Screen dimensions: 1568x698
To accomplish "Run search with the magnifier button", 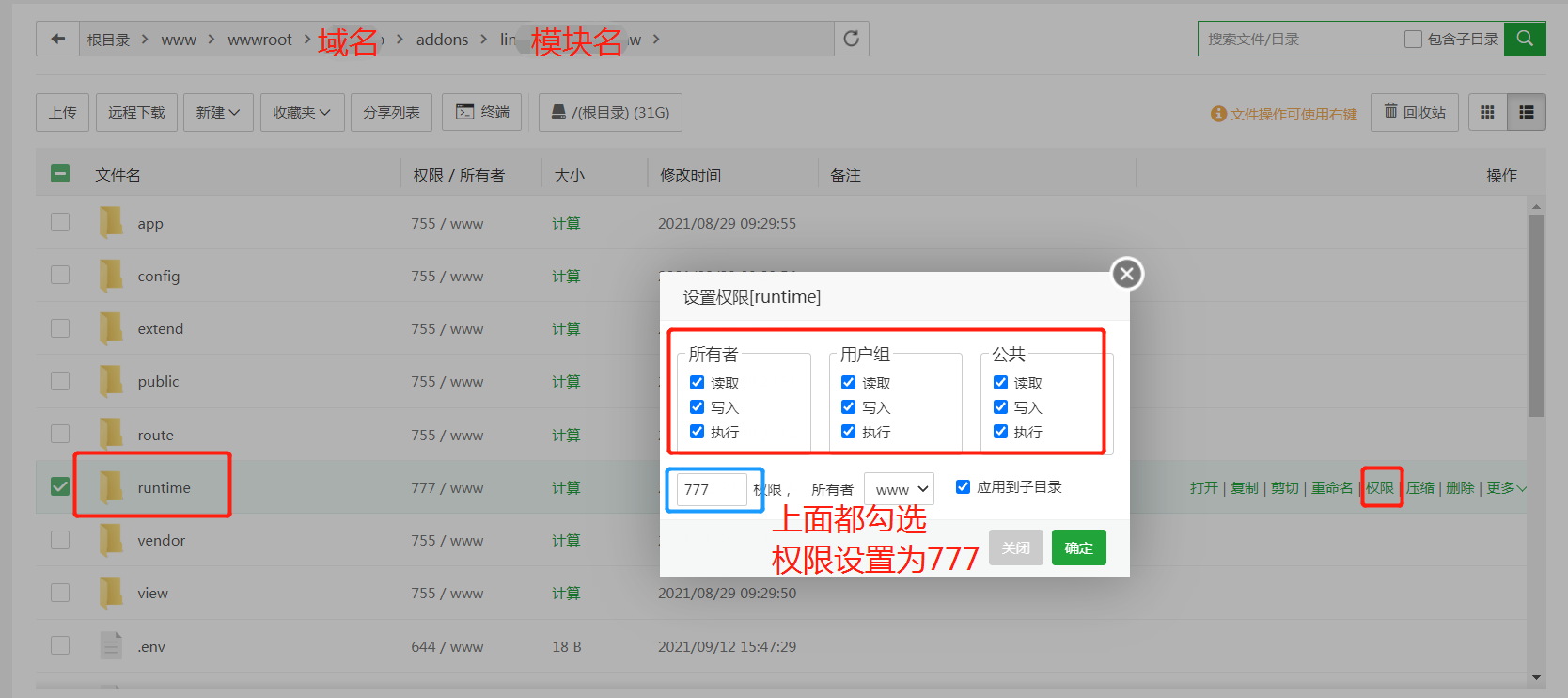I will coord(1525,39).
